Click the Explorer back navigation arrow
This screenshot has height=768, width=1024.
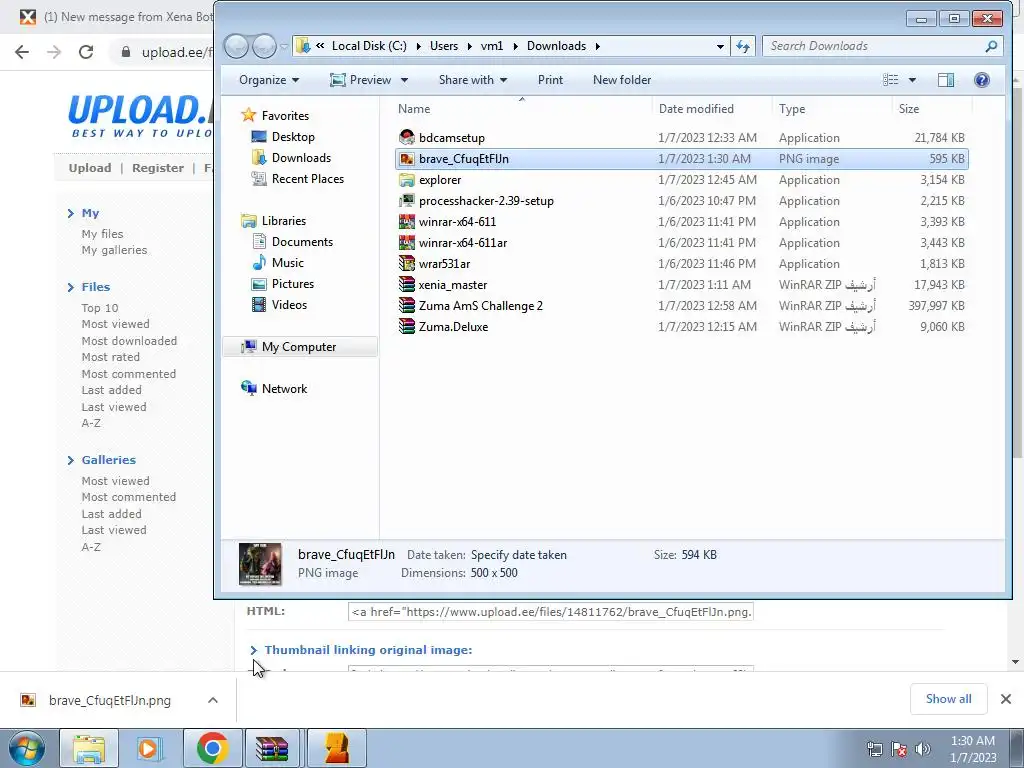[x=236, y=46]
